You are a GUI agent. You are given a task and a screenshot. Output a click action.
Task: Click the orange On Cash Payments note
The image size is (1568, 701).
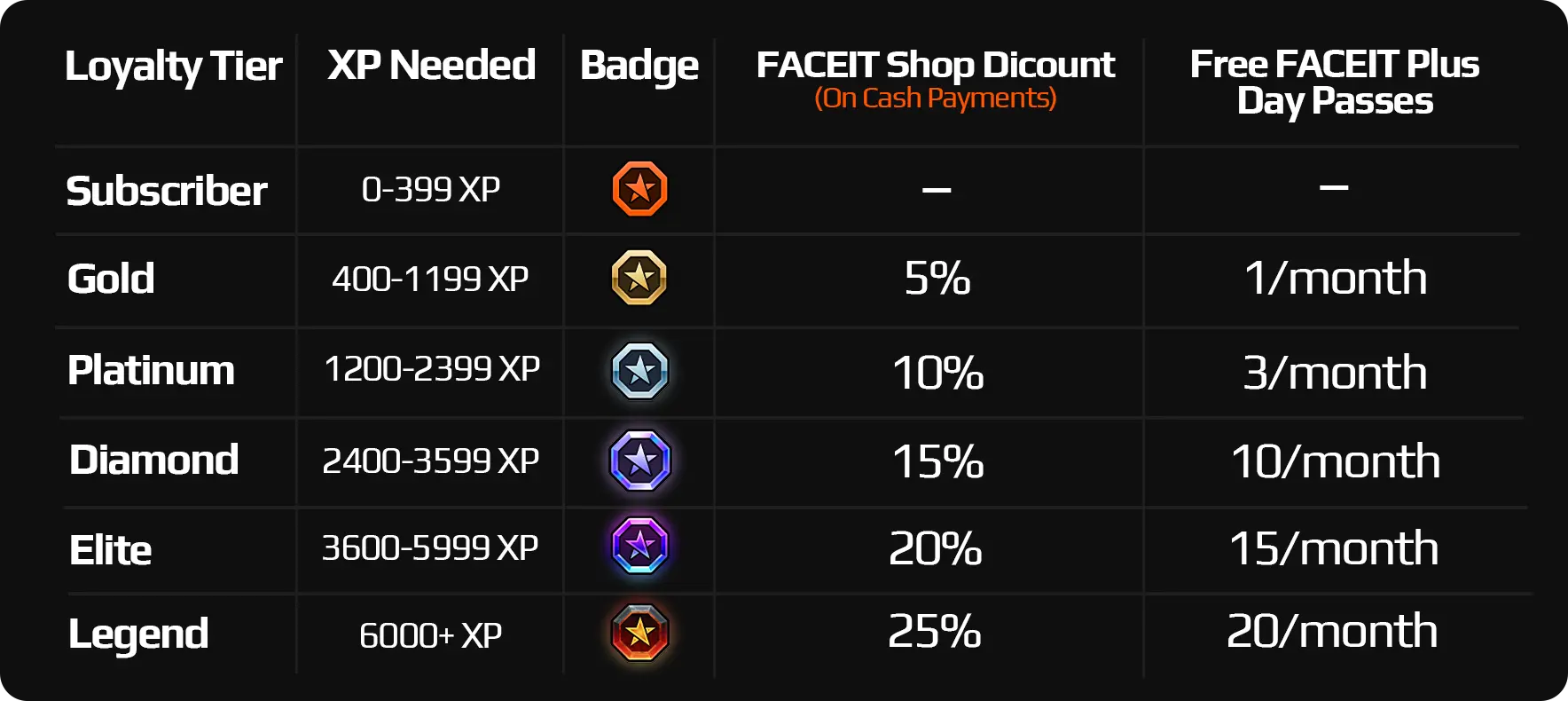(x=936, y=98)
